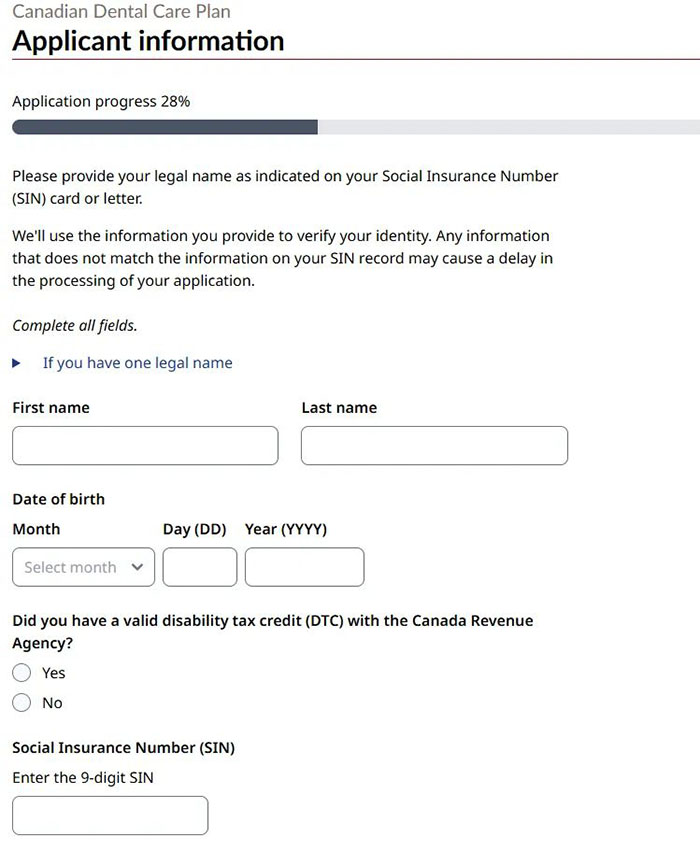Click the First name text field

coord(145,446)
